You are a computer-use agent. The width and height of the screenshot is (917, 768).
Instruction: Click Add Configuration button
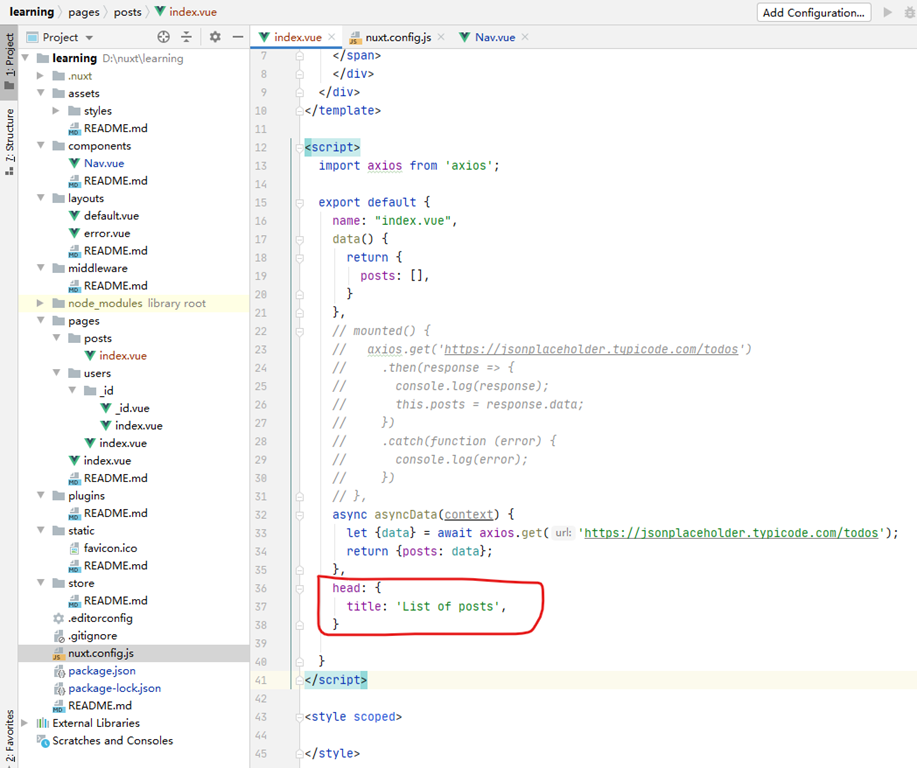[813, 12]
